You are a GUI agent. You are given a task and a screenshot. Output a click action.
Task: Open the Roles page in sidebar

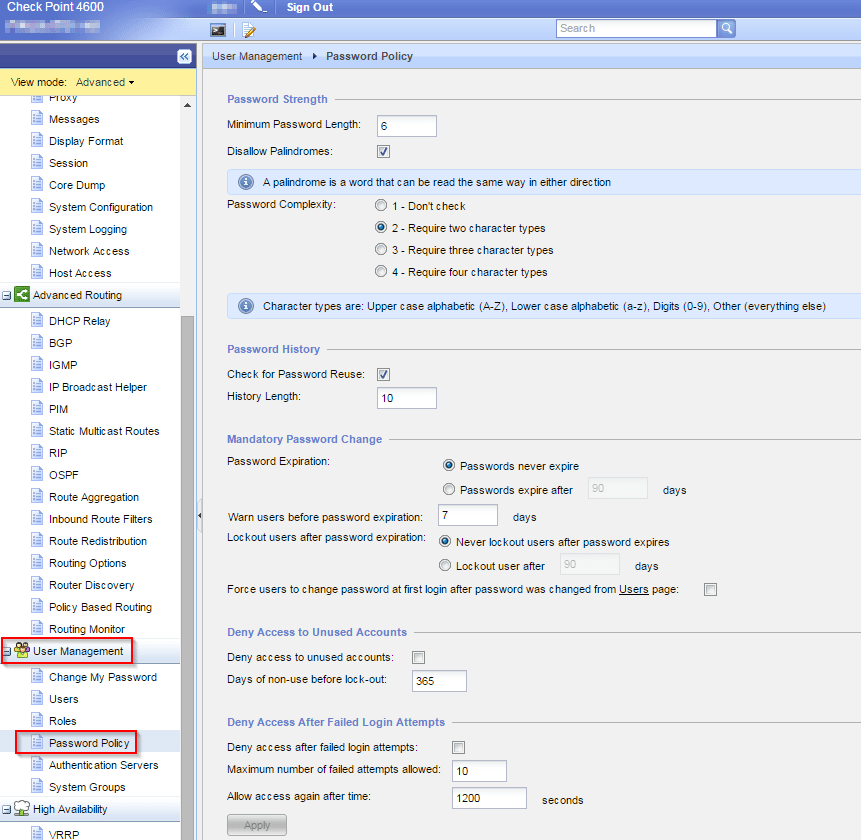coord(62,721)
